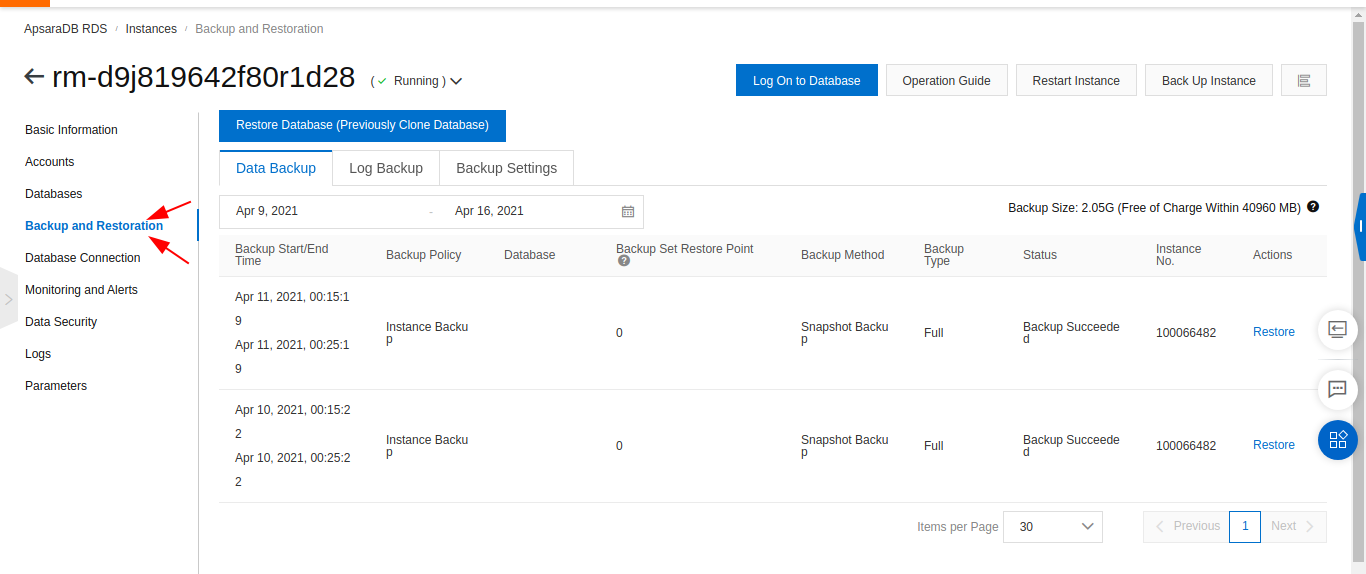This screenshot has height=574, width=1366.
Task: Click Restore Database (Previously Clone Database)
Action: pyautogui.click(x=362, y=125)
